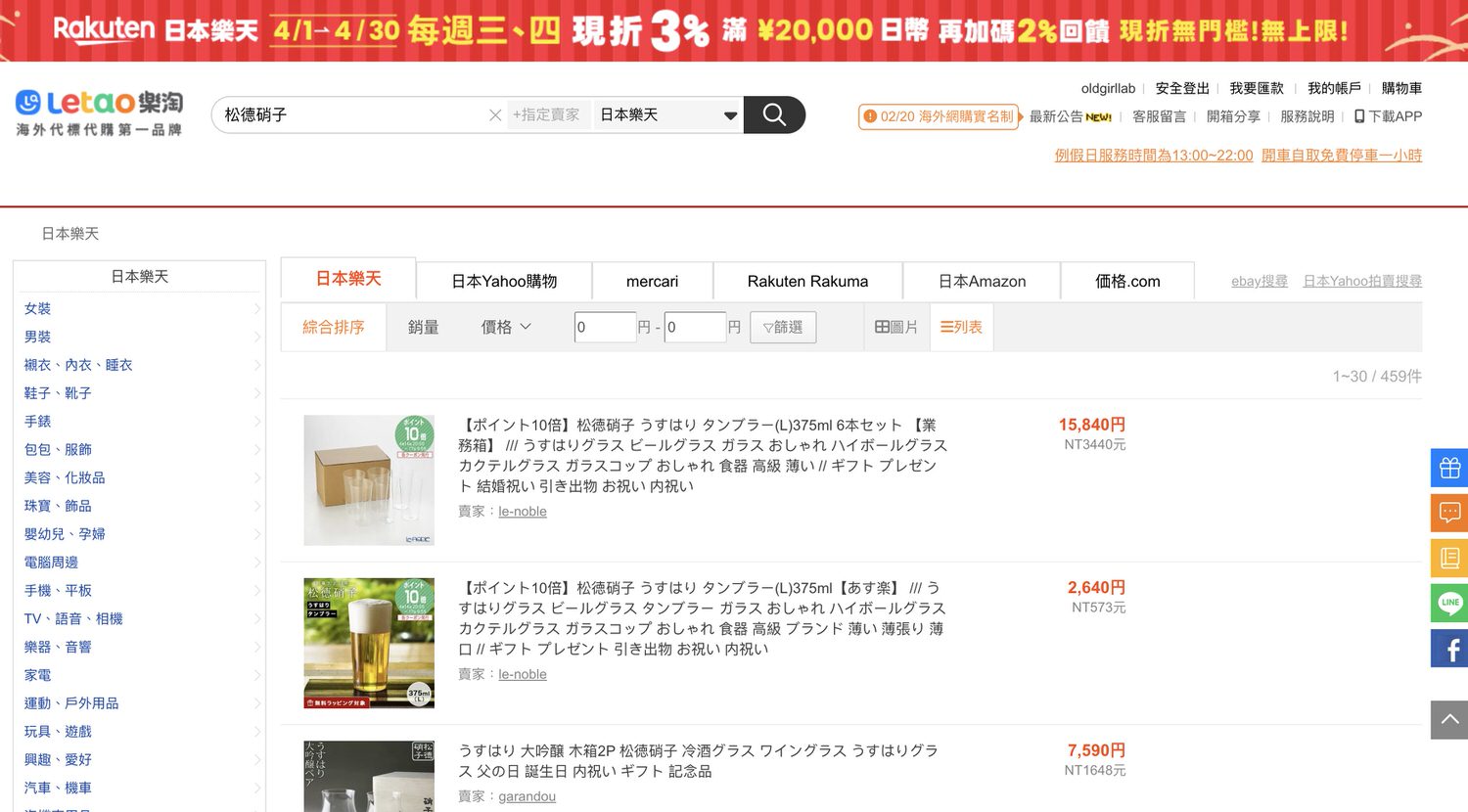This screenshot has width=1468, height=812.
Task: Expand the 電腦周邊 category
Action: pos(140,563)
